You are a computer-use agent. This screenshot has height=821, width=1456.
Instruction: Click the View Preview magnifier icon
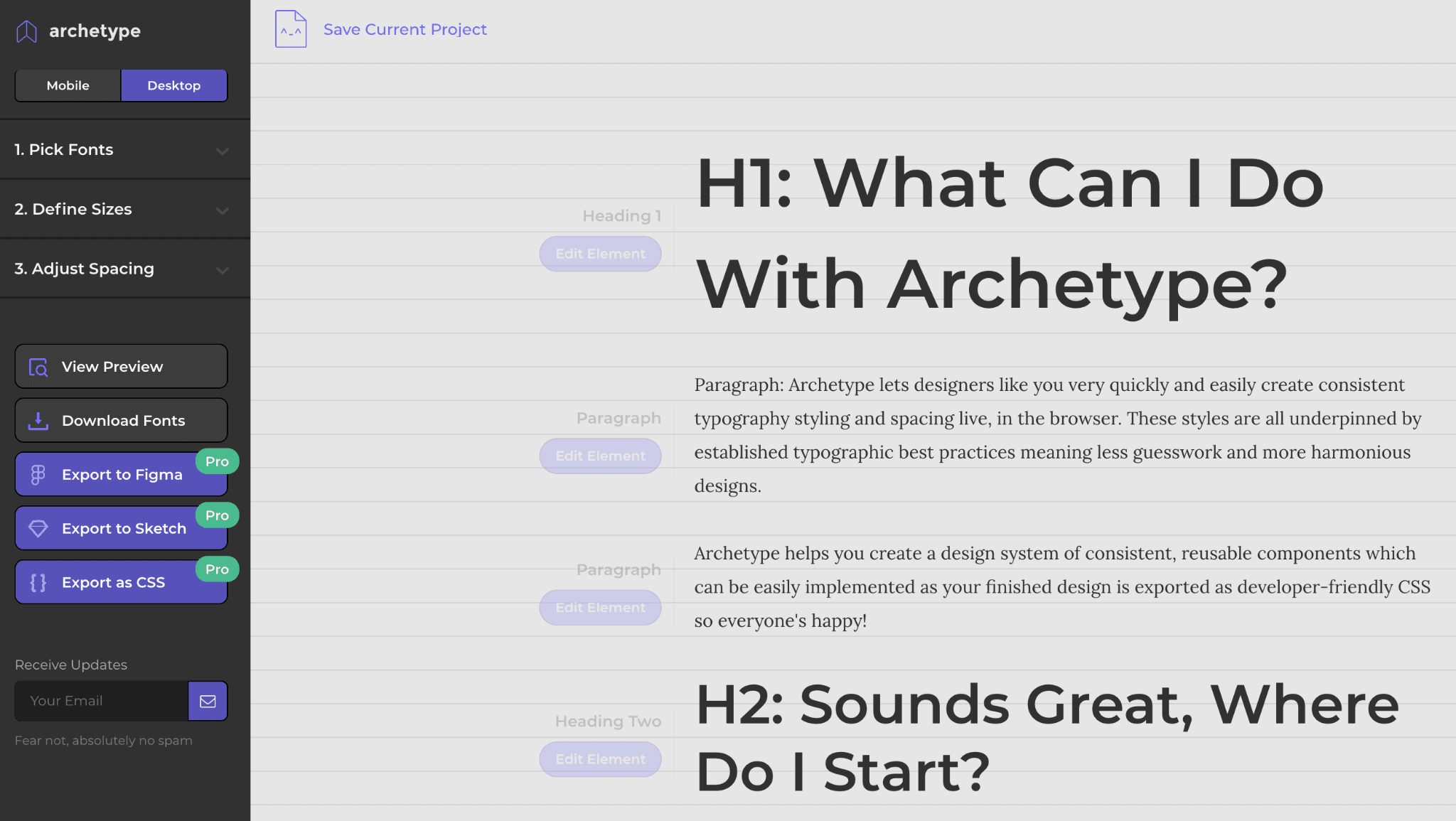(38, 367)
